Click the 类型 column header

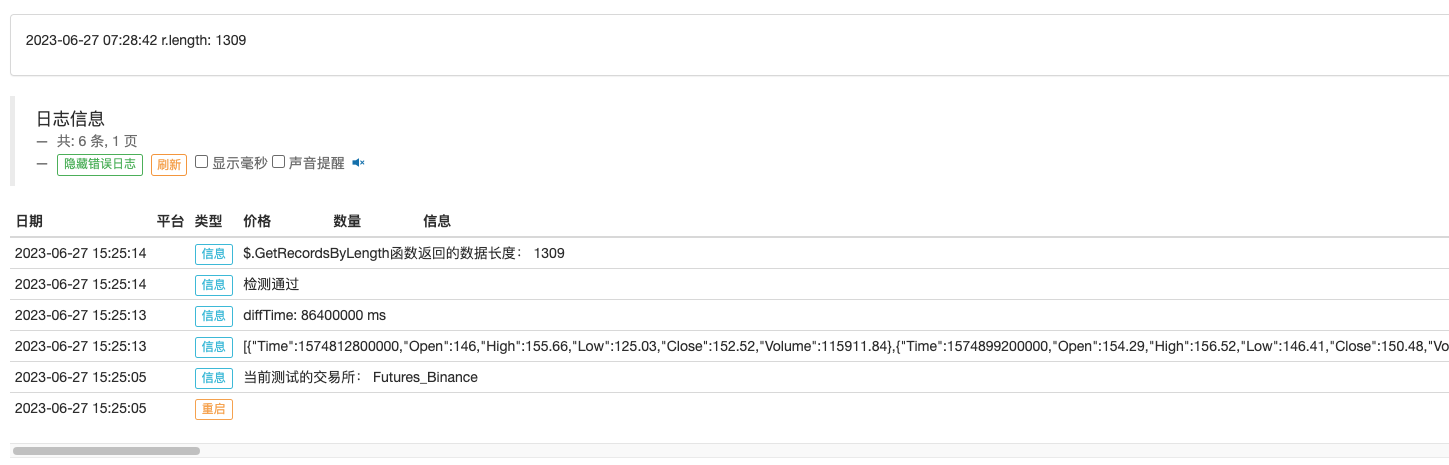tap(209, 221)
